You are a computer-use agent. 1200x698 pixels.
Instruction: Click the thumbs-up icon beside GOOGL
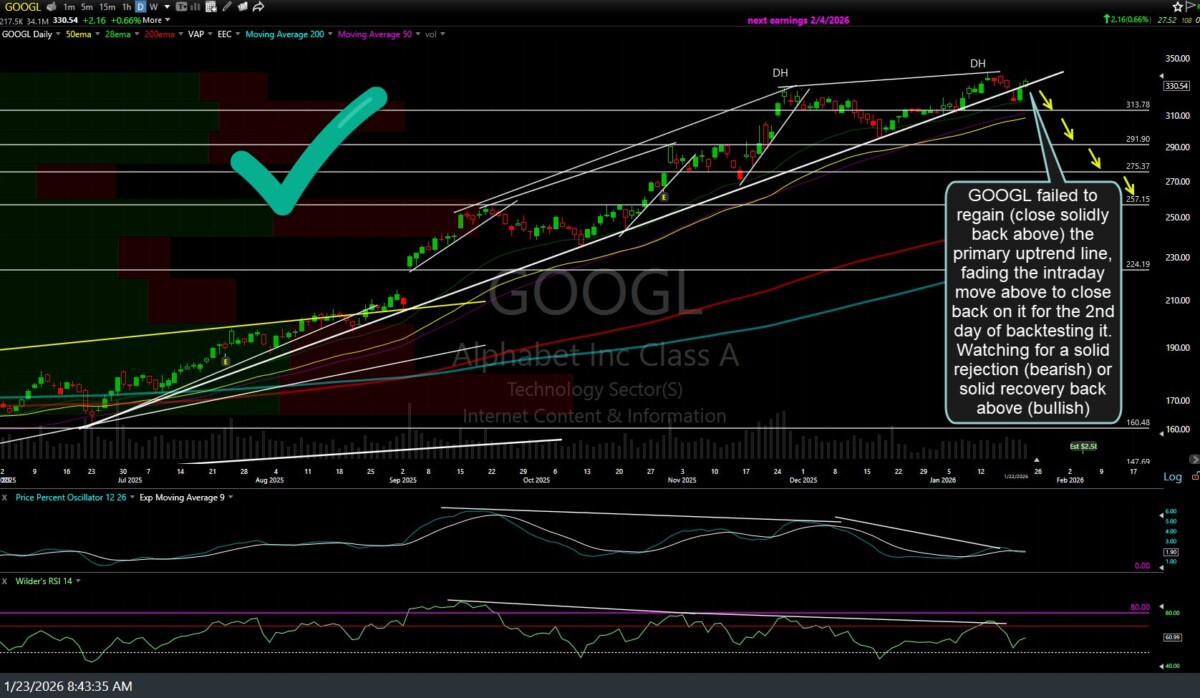click(x=53, y=7)
